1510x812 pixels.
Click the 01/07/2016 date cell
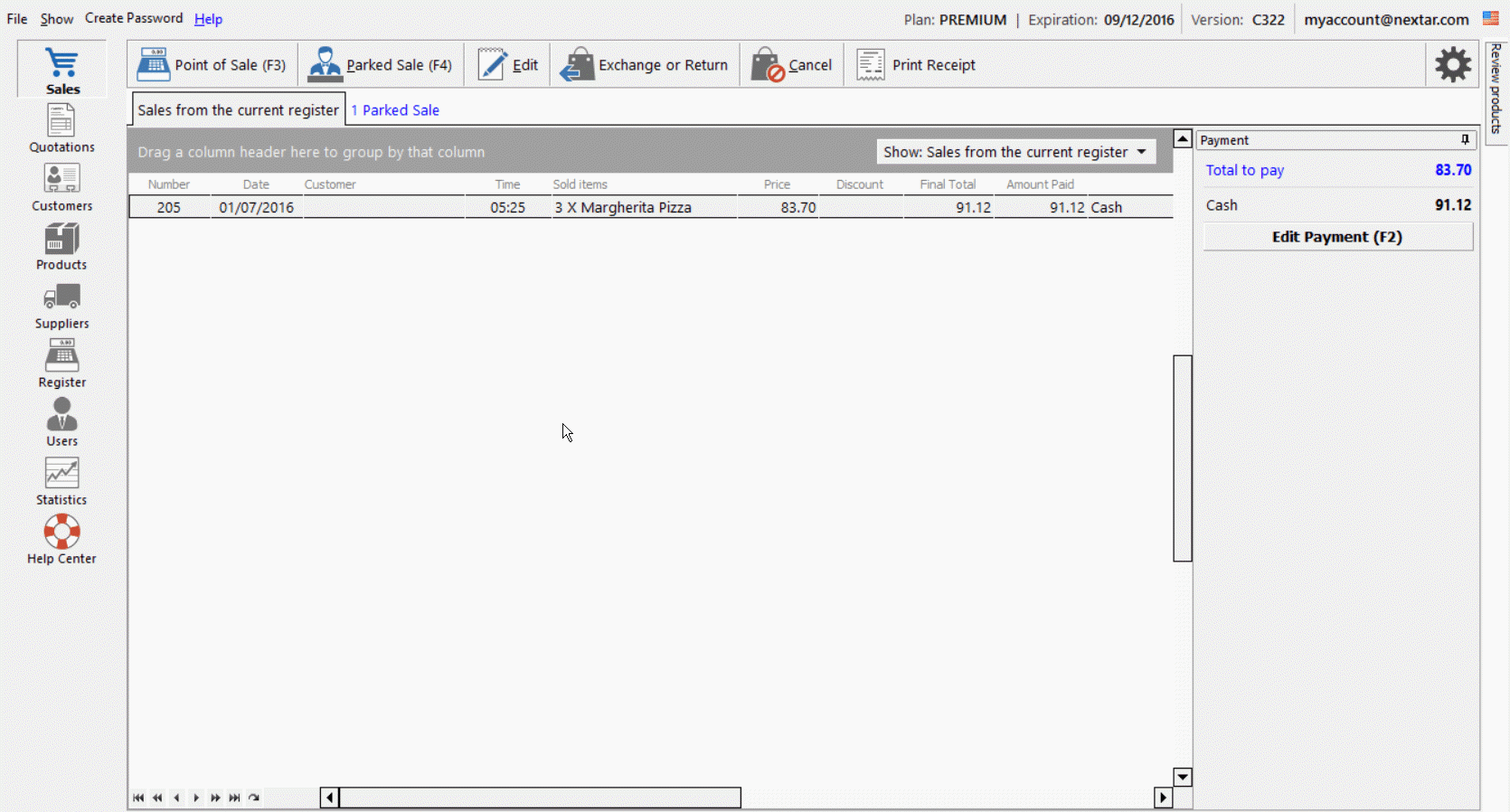[256, 207]
